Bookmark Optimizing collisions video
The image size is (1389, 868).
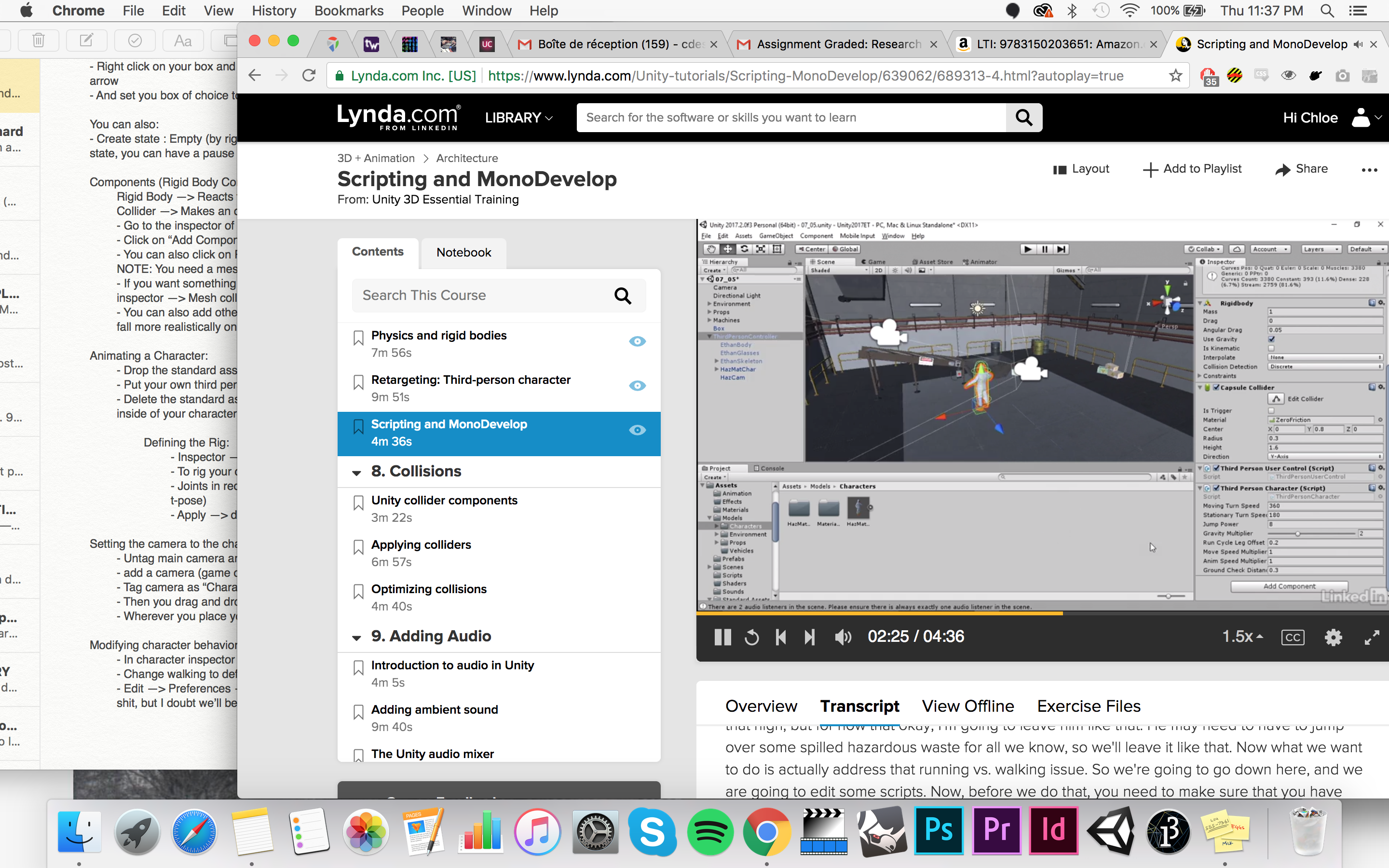[x=358, y=591]
